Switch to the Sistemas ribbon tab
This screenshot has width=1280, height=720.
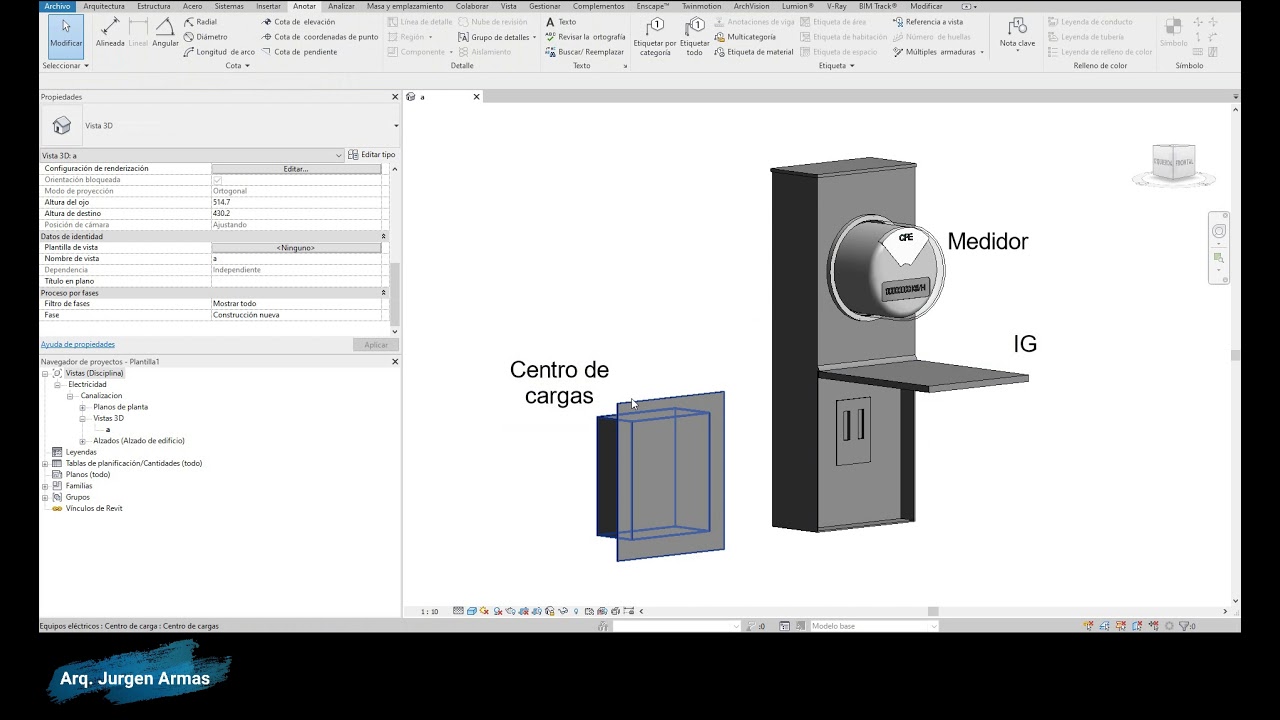pyautogui.click(x=229, y=6)
